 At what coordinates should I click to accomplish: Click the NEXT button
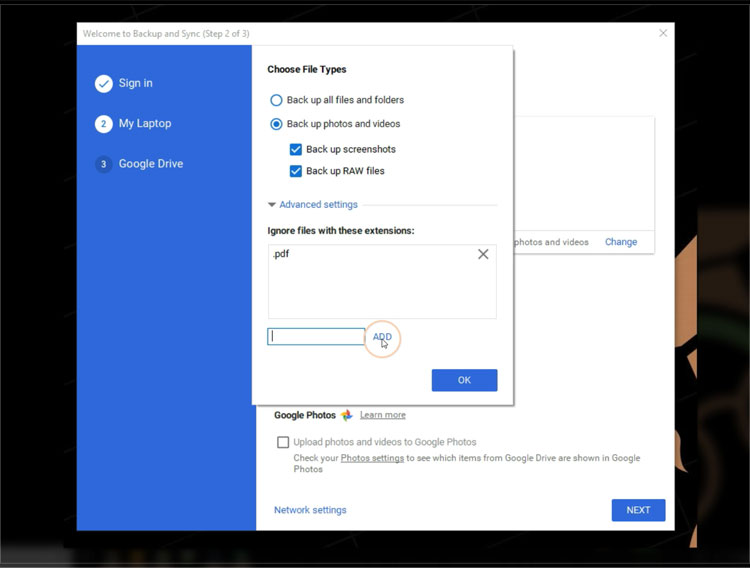638,510
